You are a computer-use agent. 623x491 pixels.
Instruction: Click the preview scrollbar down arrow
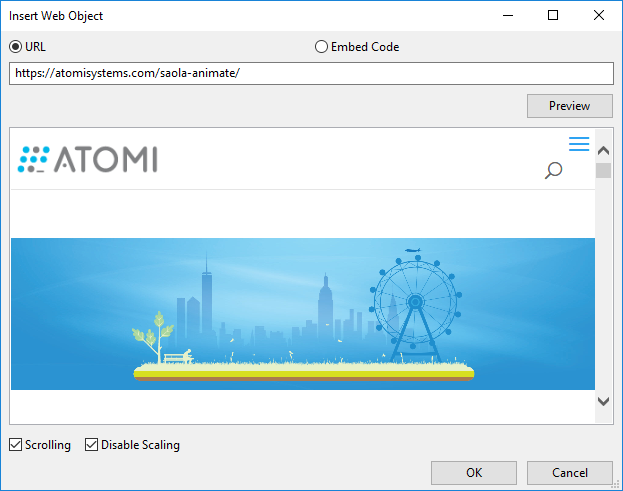click(x=604, y=401)
